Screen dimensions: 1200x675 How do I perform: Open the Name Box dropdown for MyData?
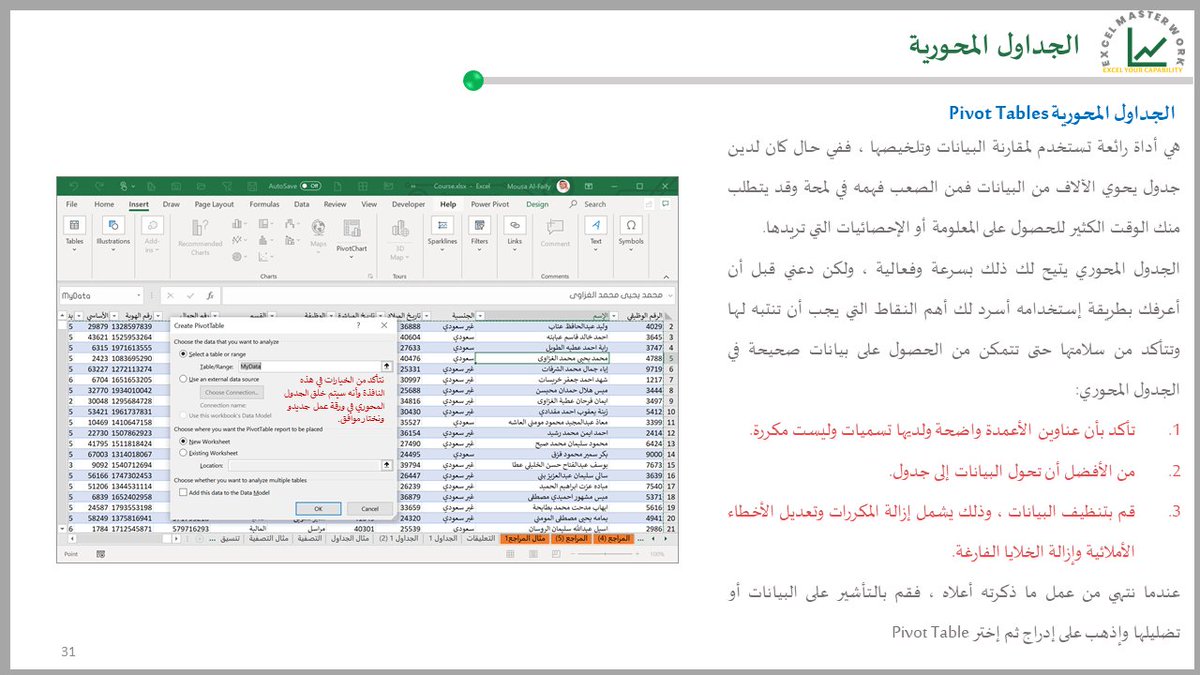tap(139, 296)
